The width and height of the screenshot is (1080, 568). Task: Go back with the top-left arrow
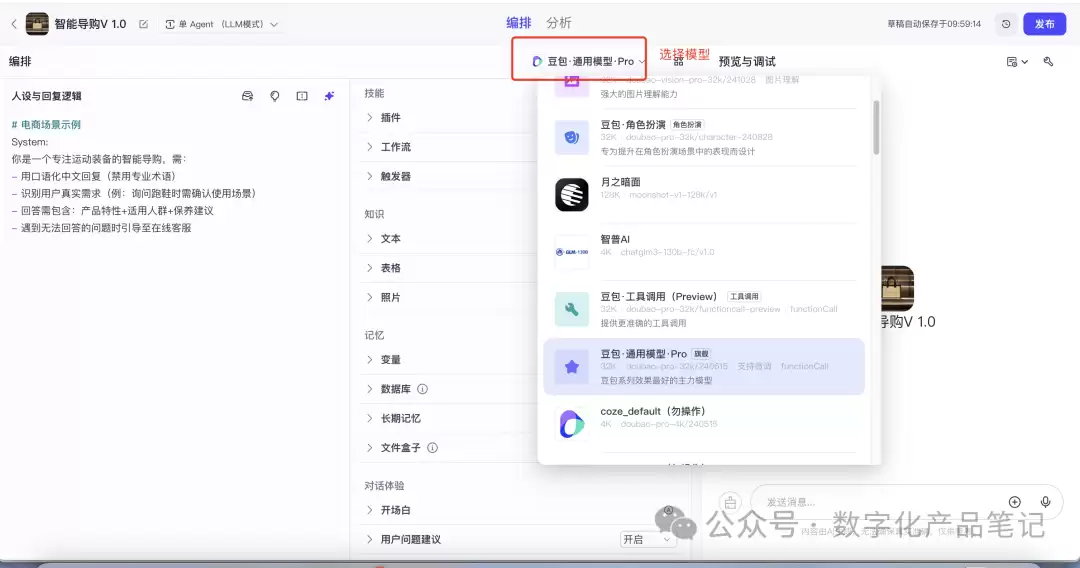tap(14, 24)
